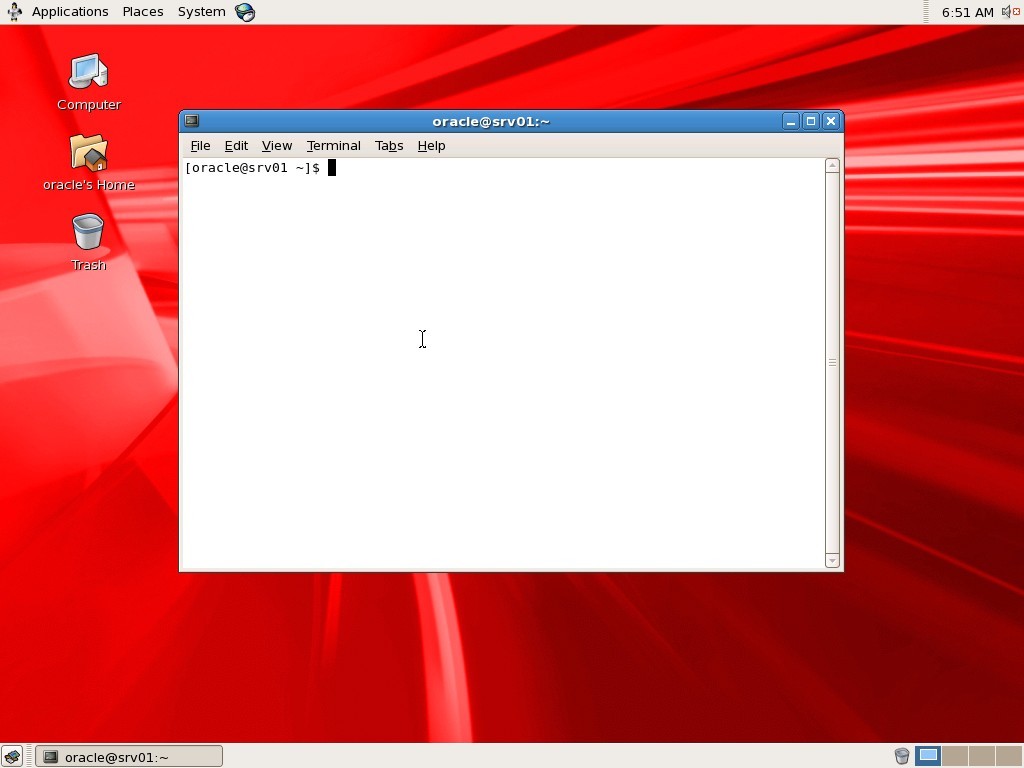The image size is (1024, 768).
Task: Open the System menu
Action: click(x=202, y=12)
